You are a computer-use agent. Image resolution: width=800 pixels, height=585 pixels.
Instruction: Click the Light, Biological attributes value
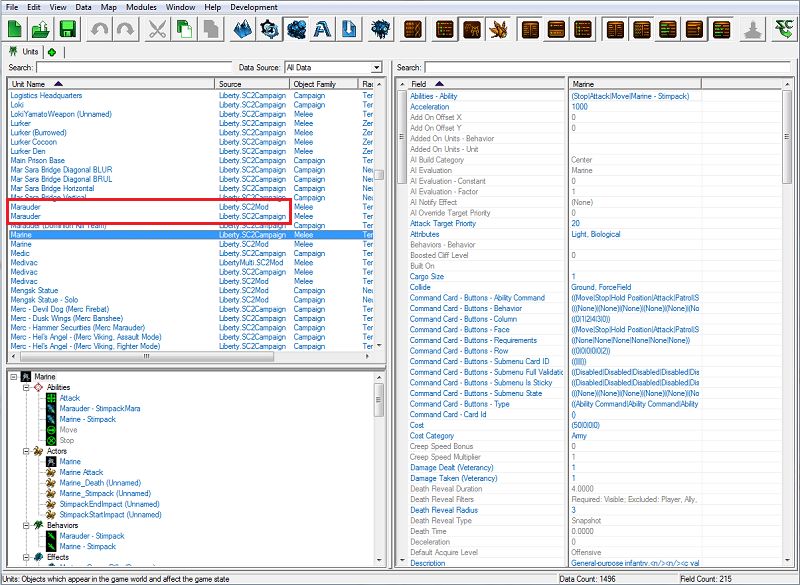596,234
